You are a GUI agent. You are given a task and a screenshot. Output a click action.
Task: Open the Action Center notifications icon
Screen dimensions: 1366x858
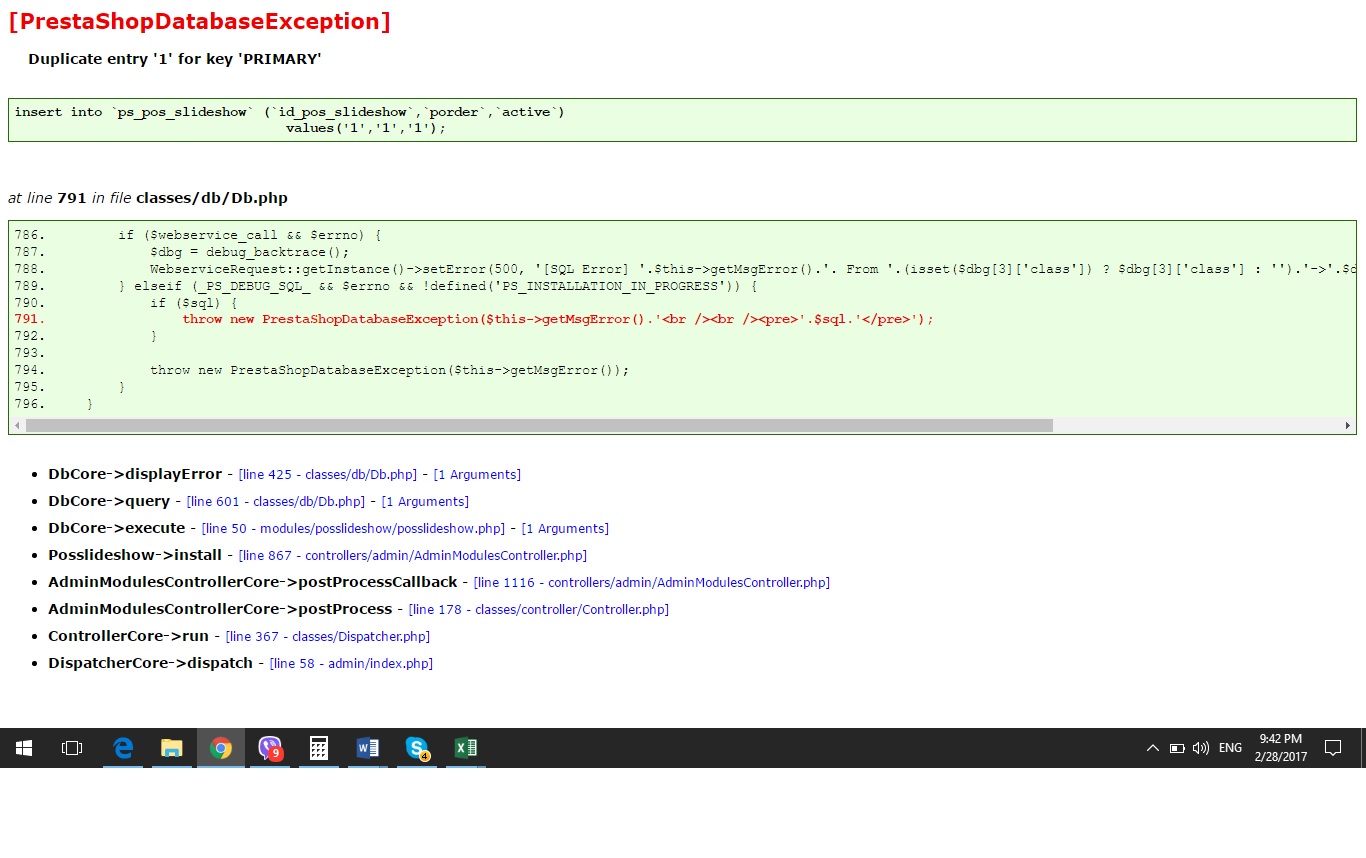pos(1332,748)
